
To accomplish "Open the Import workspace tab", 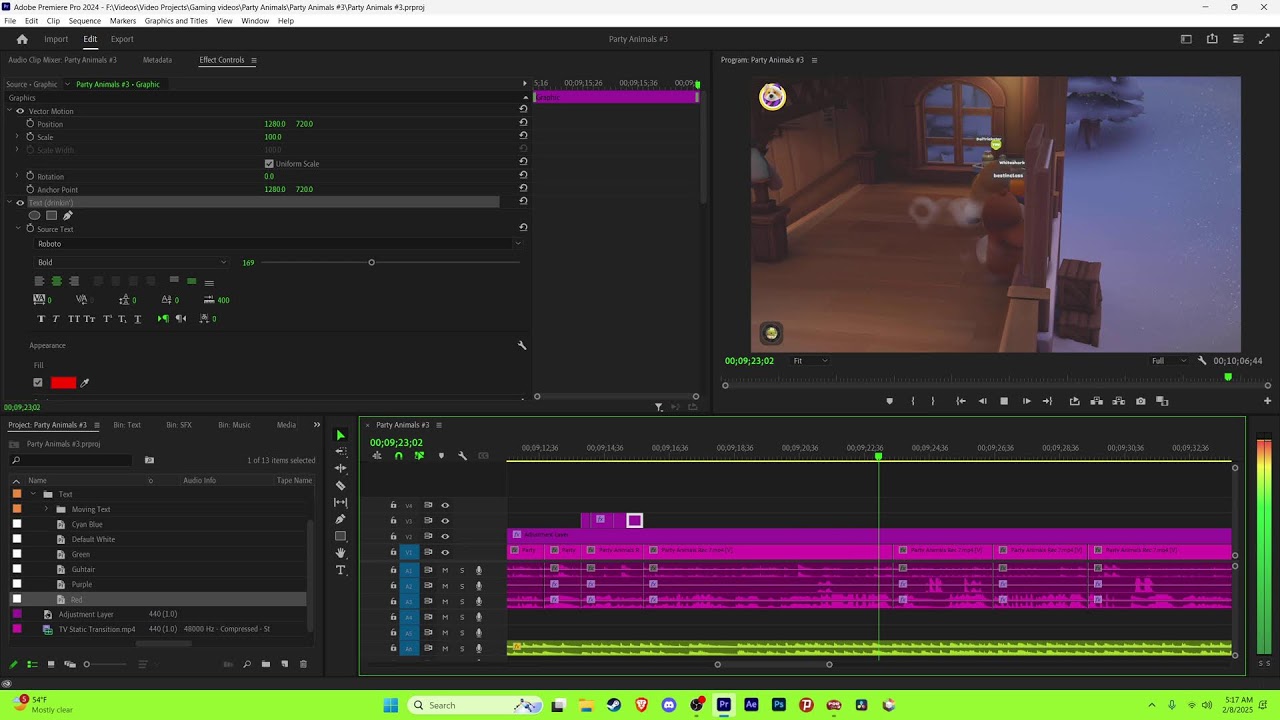I will (x=56, y=39).
